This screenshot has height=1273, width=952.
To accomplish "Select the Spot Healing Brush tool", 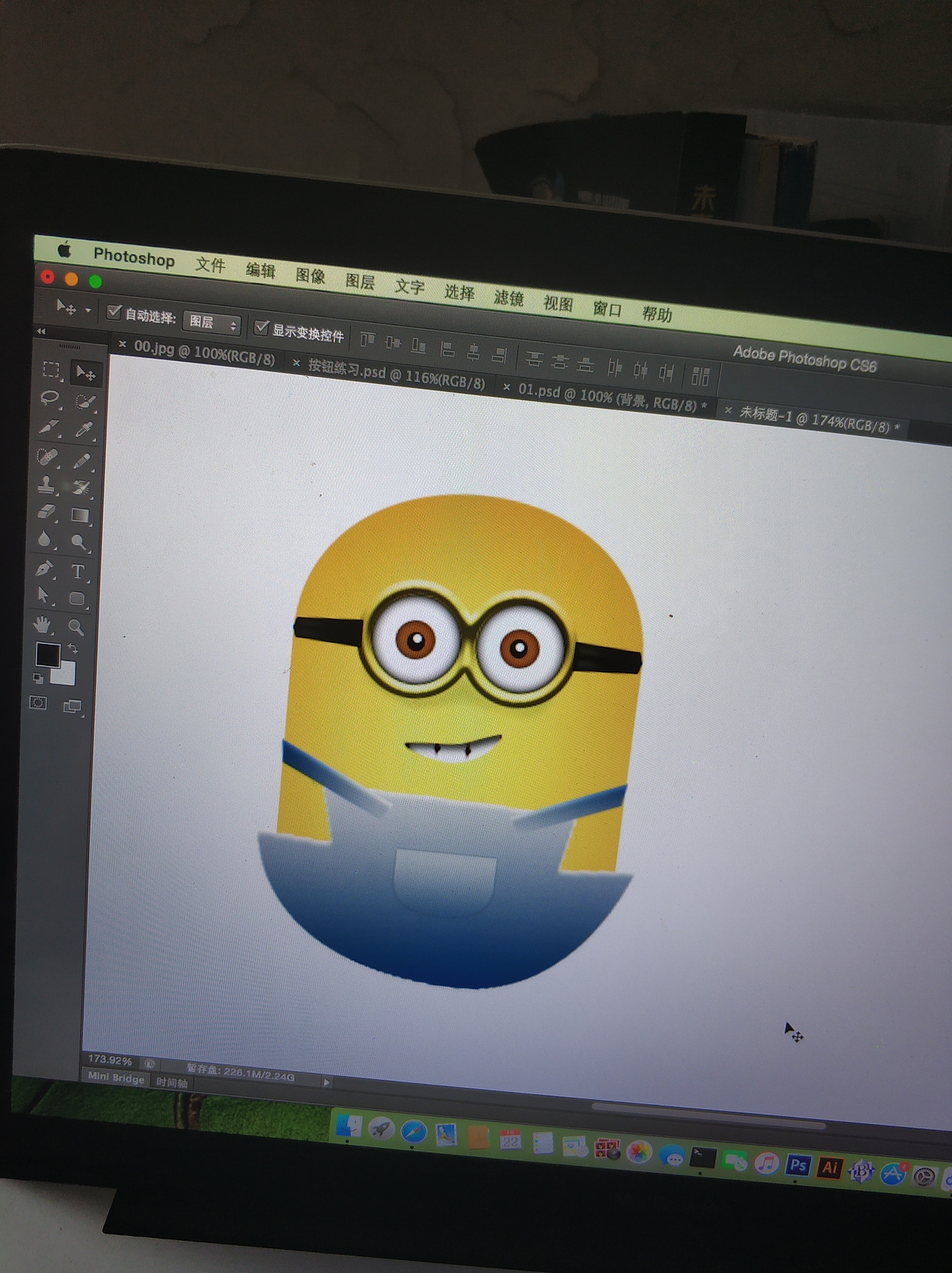I will [48, 456].
